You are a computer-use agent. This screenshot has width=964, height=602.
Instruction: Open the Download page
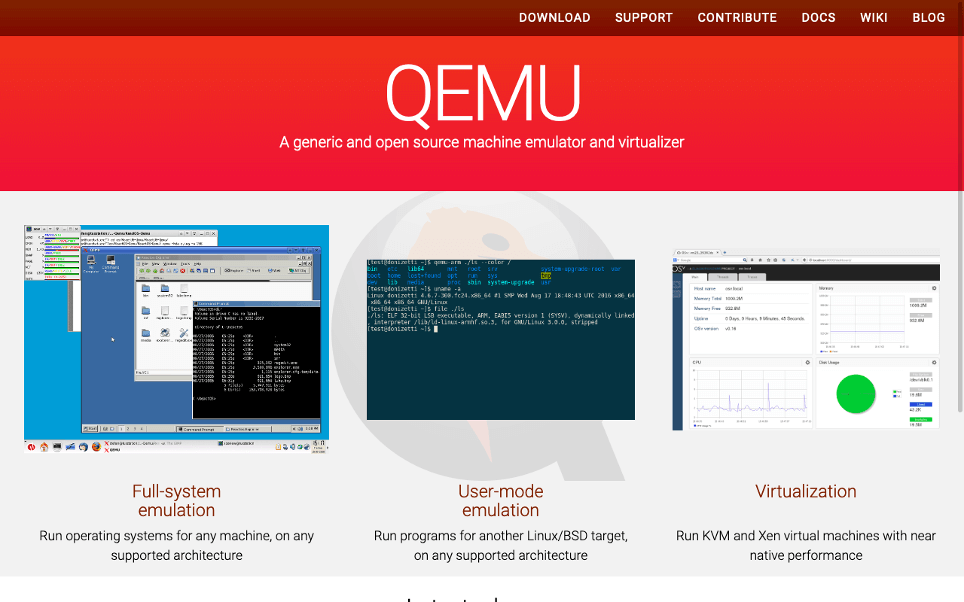point(554,18)
